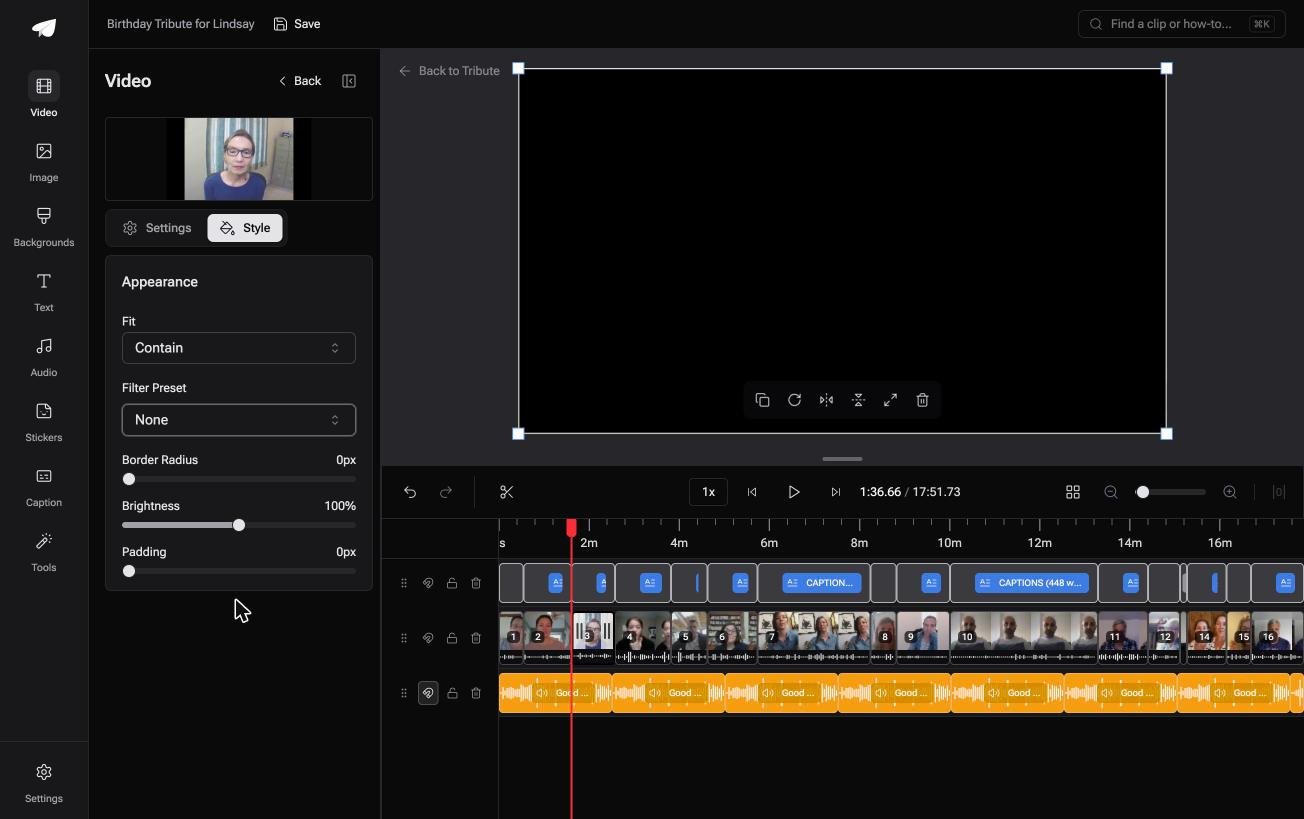Click the Border Radius slider handle
Viewport: 1304px width, 819px height.
click(x=129, y=479)
